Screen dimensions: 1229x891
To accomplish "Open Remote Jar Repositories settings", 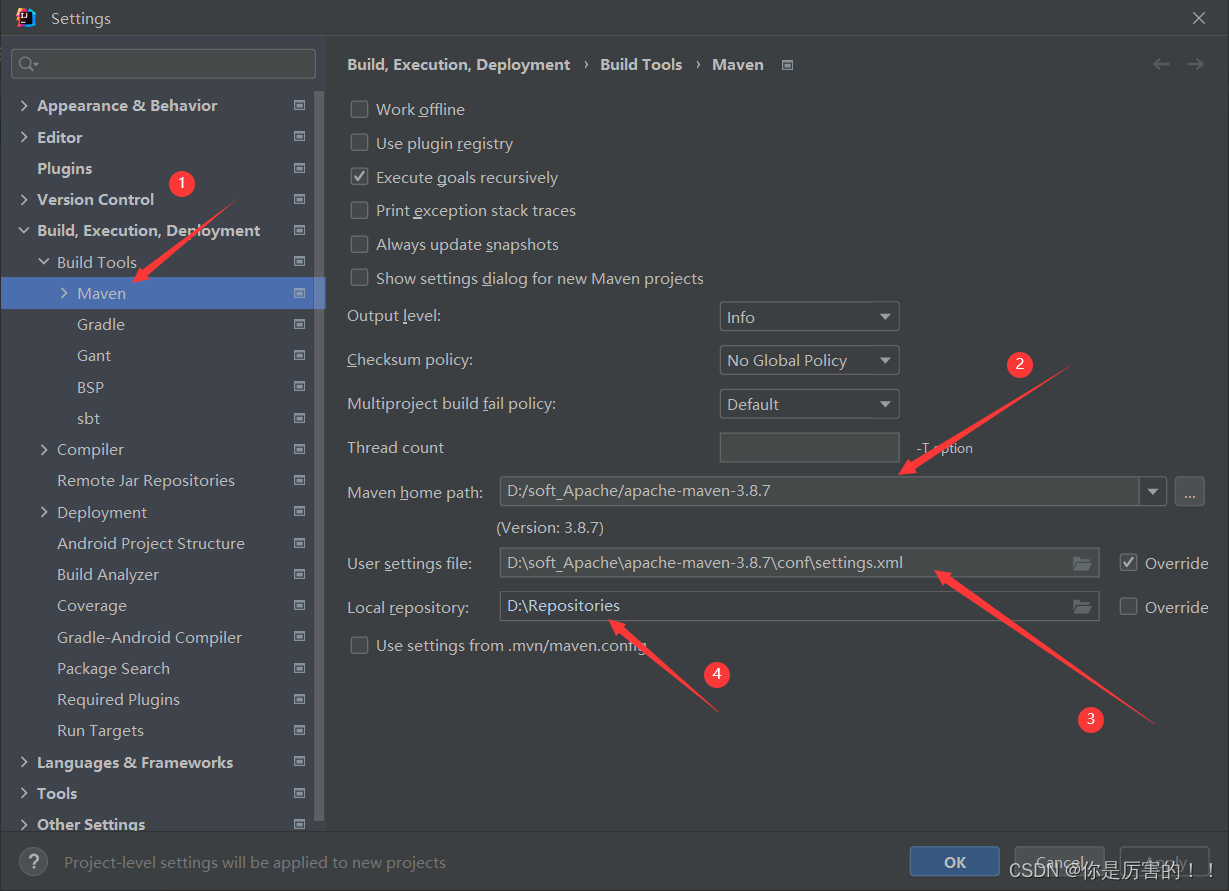I will click(146, 480).
